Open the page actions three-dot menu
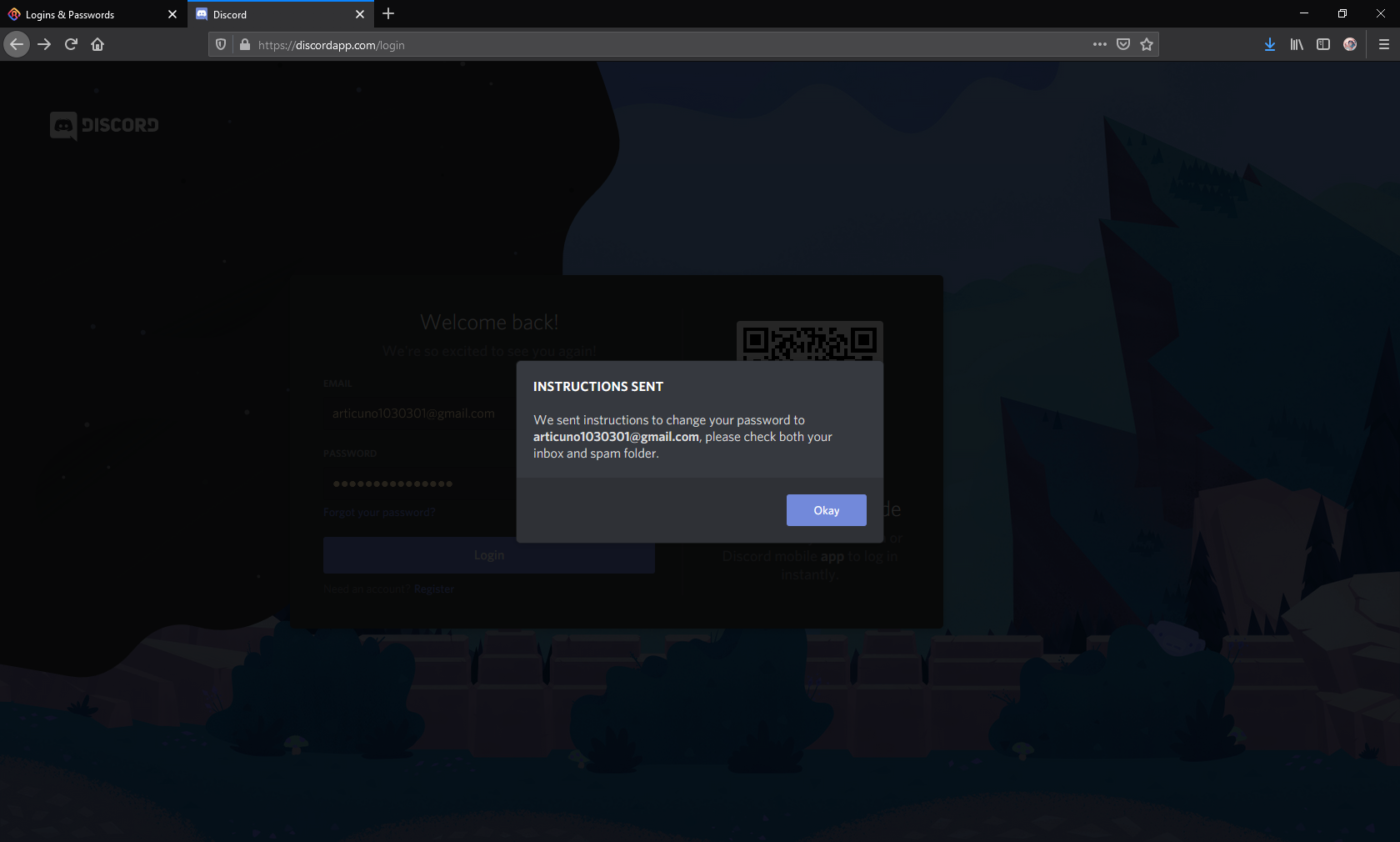The height and width of the screenshot is (842, 1400). pyautogui.click(x=1100, y=44)
